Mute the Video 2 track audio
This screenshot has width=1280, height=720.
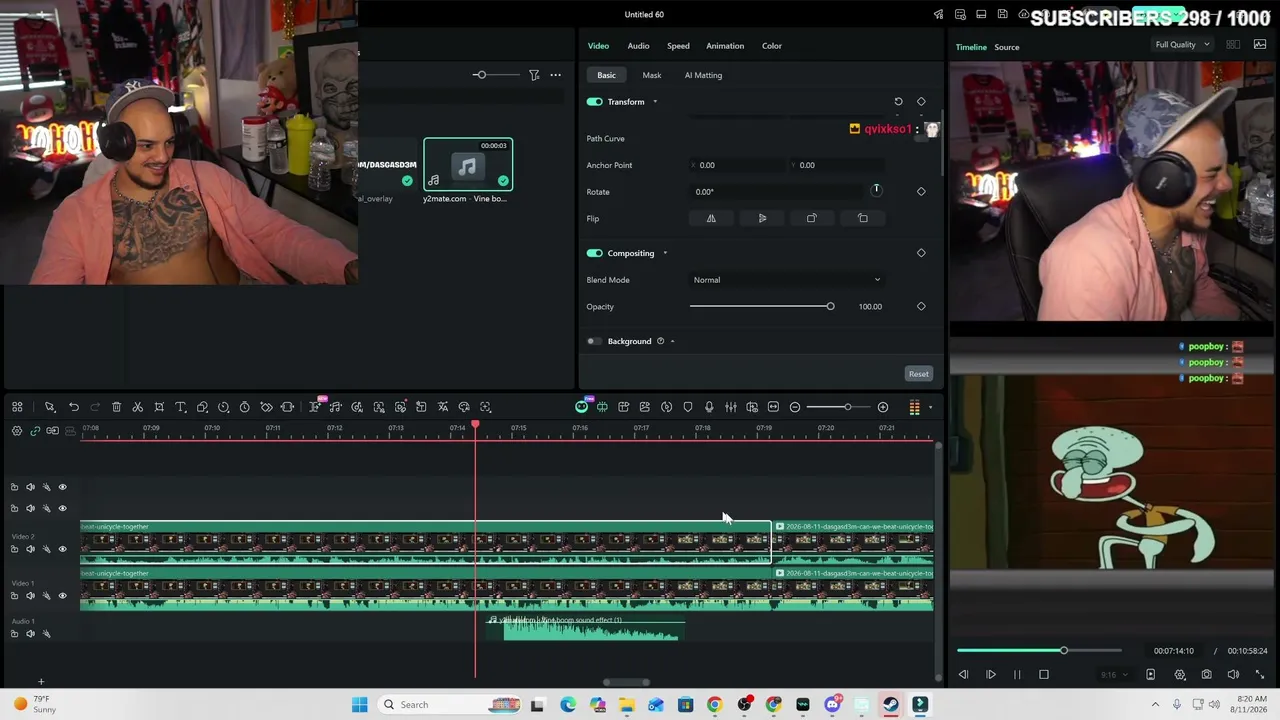point(30,549)
